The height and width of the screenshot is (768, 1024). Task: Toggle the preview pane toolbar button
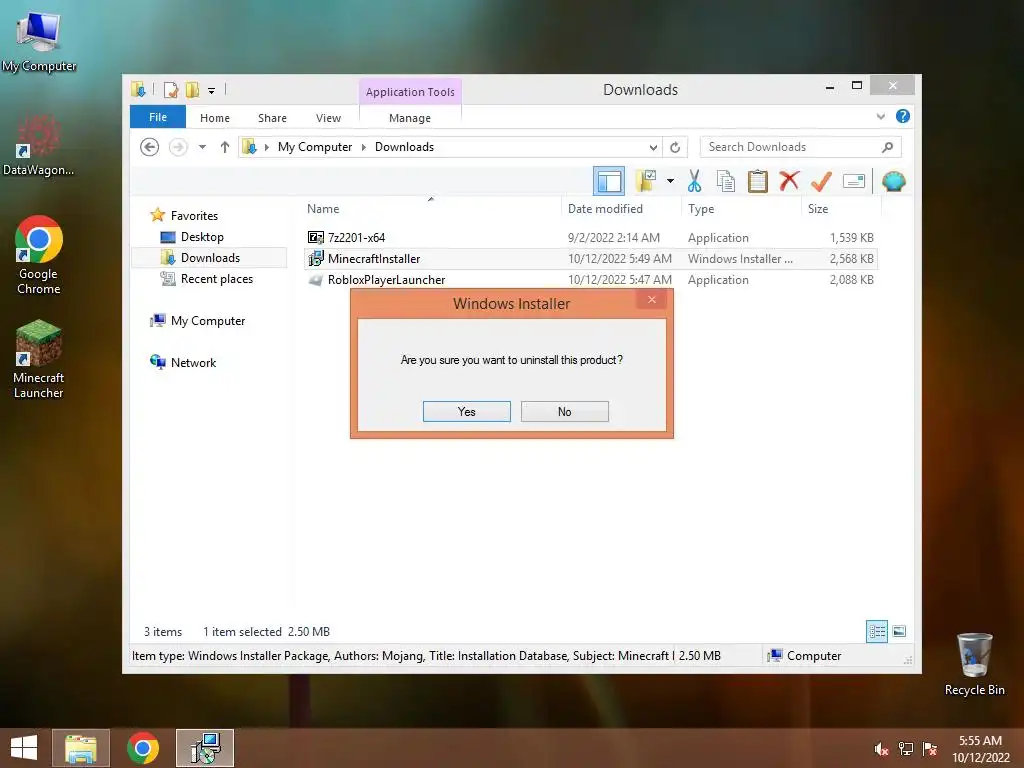609,181
